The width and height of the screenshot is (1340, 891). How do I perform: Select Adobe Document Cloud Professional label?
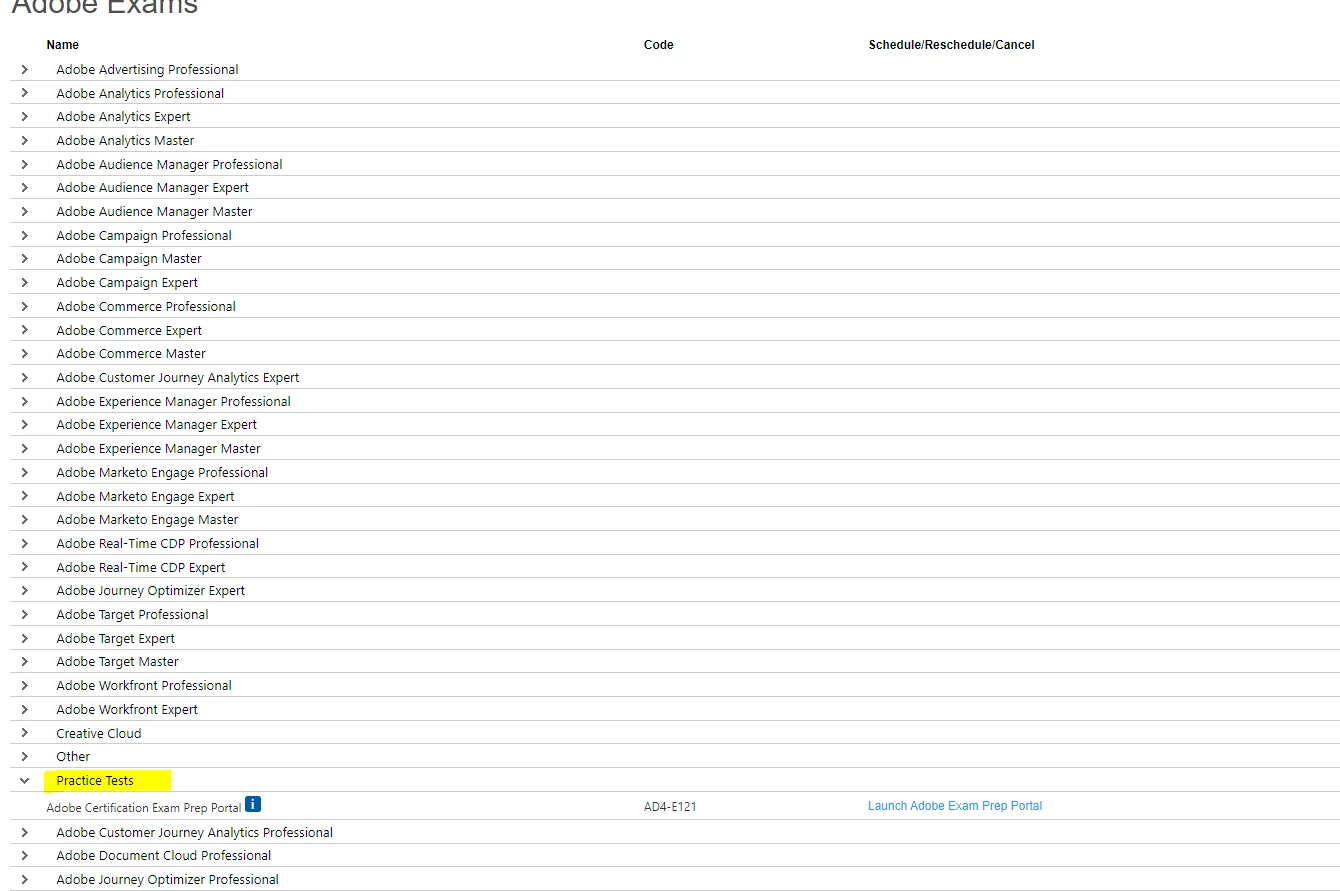point(164,855)
